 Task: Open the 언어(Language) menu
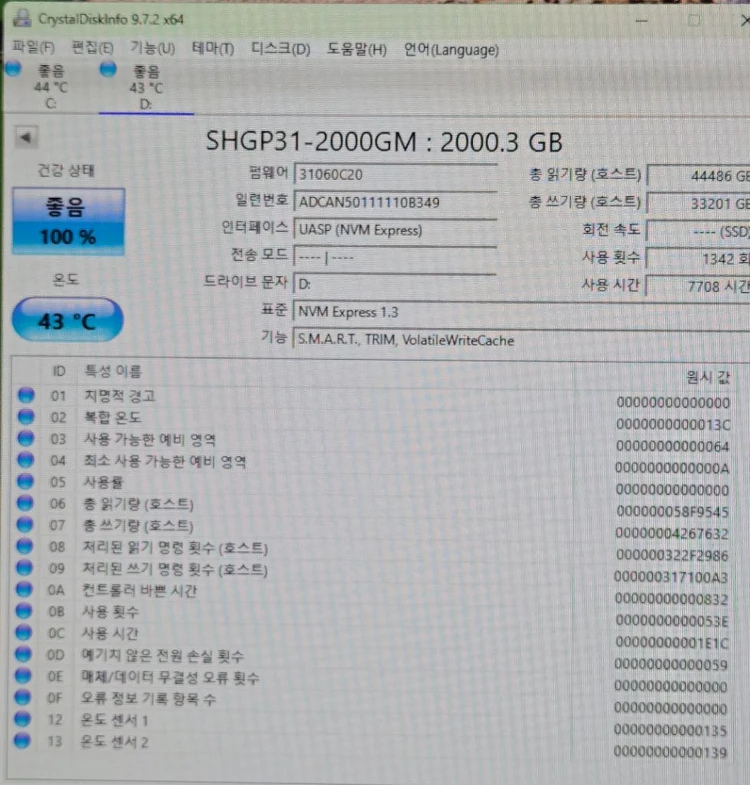click(x=451, y=50)
